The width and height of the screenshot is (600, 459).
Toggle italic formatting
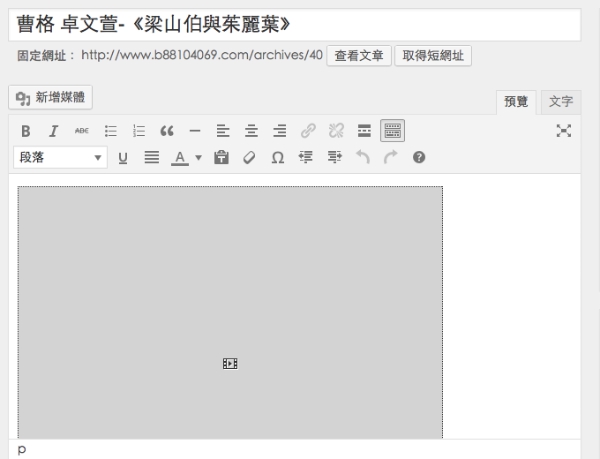click(x=54, y=131)
